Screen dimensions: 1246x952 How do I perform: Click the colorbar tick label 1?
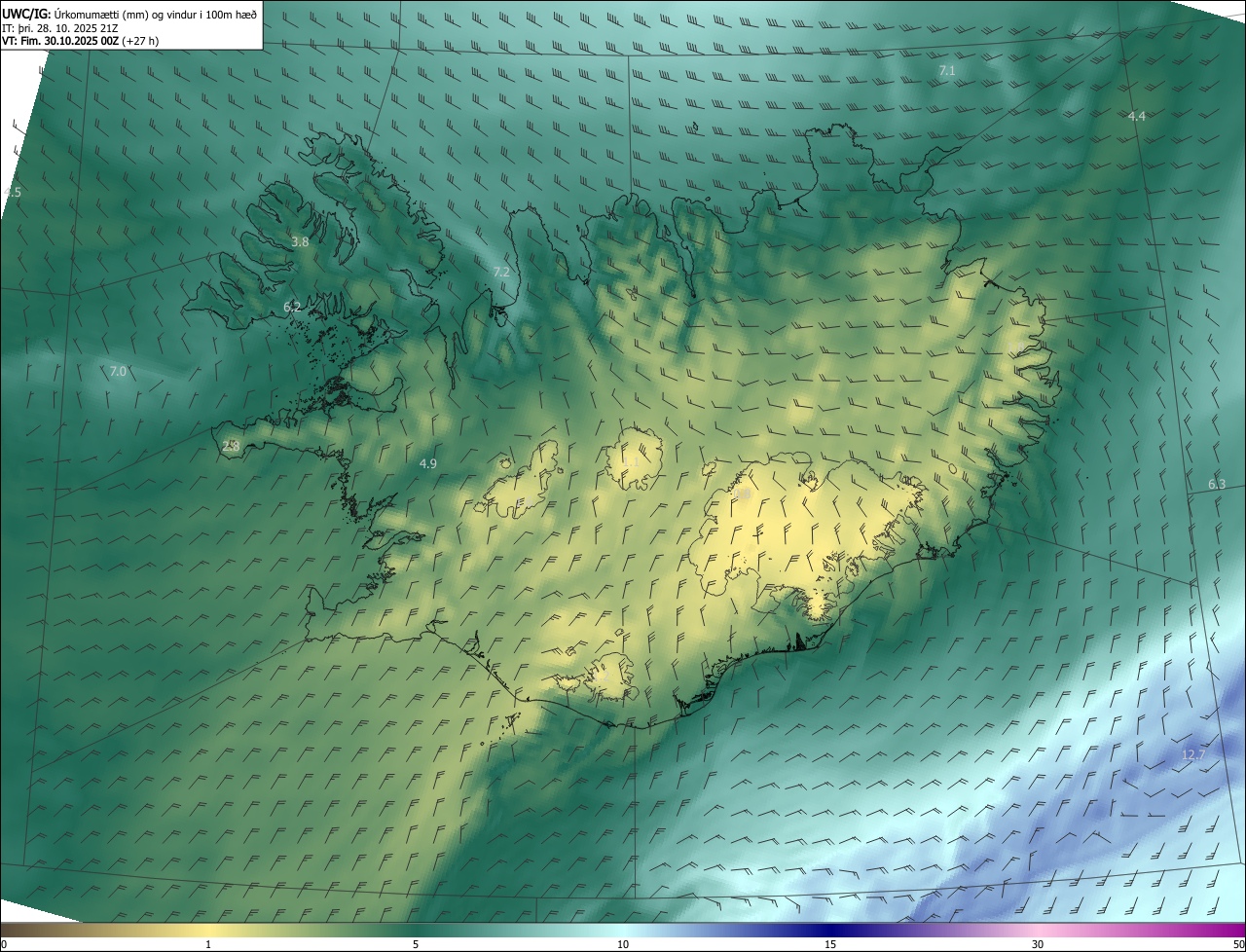[x=208, y=944]
